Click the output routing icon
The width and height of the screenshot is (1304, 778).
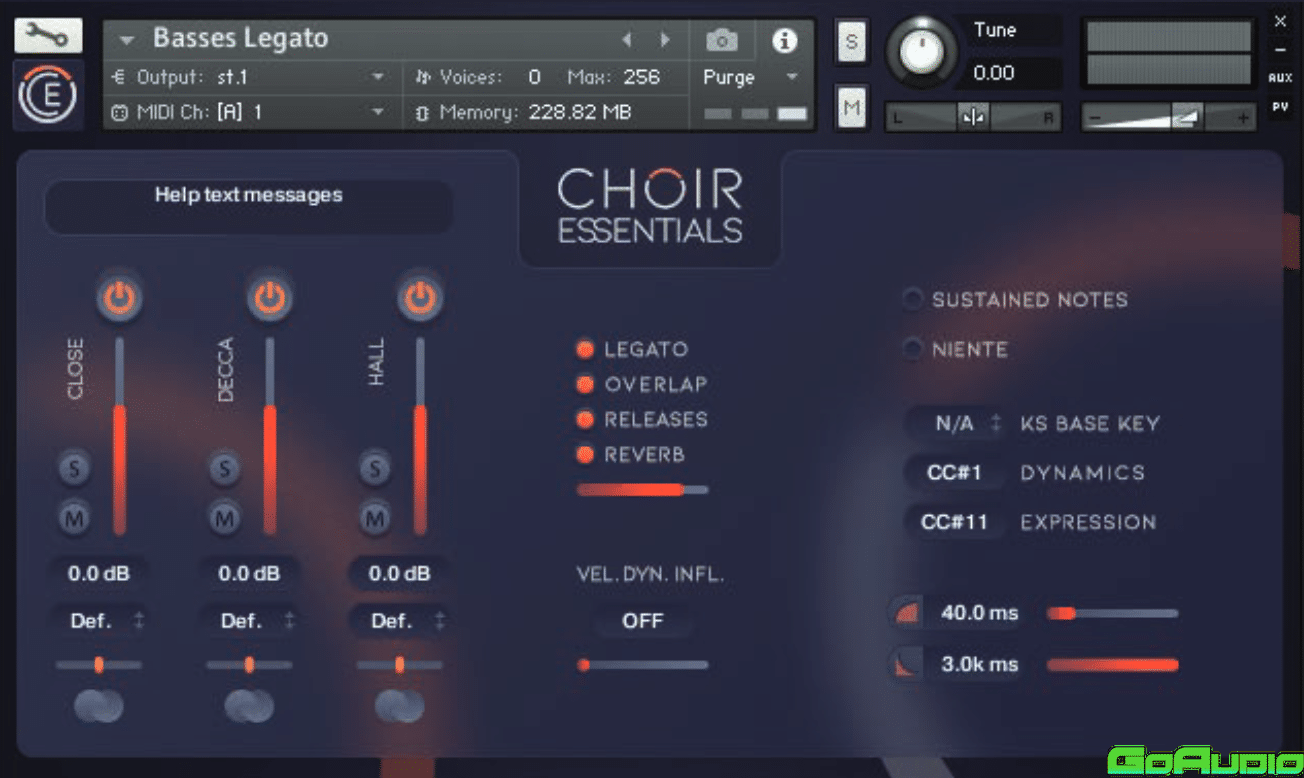pos(118,77)
